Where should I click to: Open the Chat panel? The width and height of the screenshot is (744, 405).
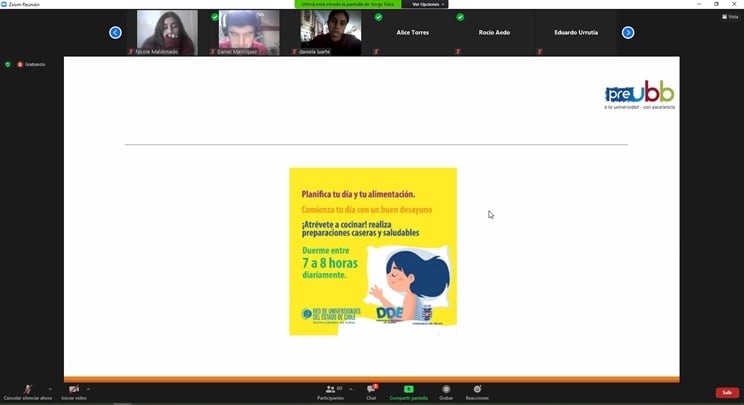(370, 389)
